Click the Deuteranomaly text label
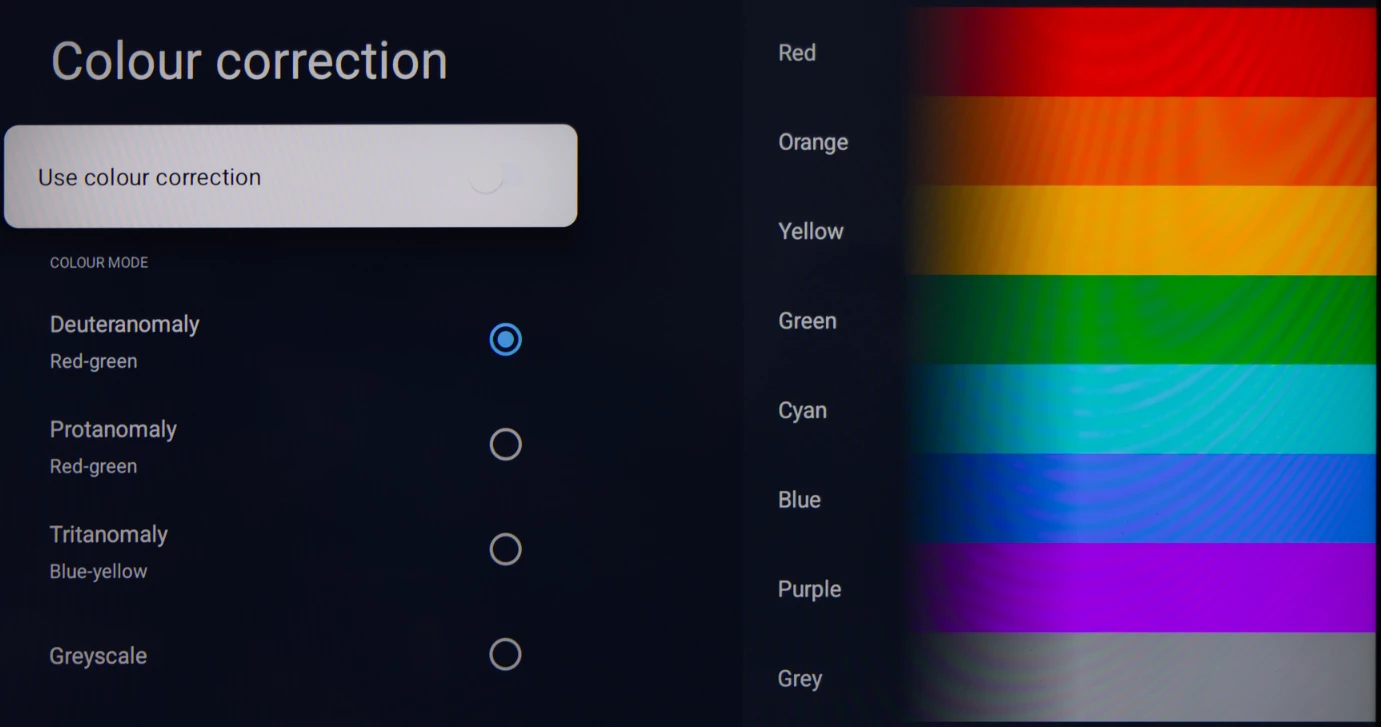This screenshot has height=727, width=1381. coord(125,325)
